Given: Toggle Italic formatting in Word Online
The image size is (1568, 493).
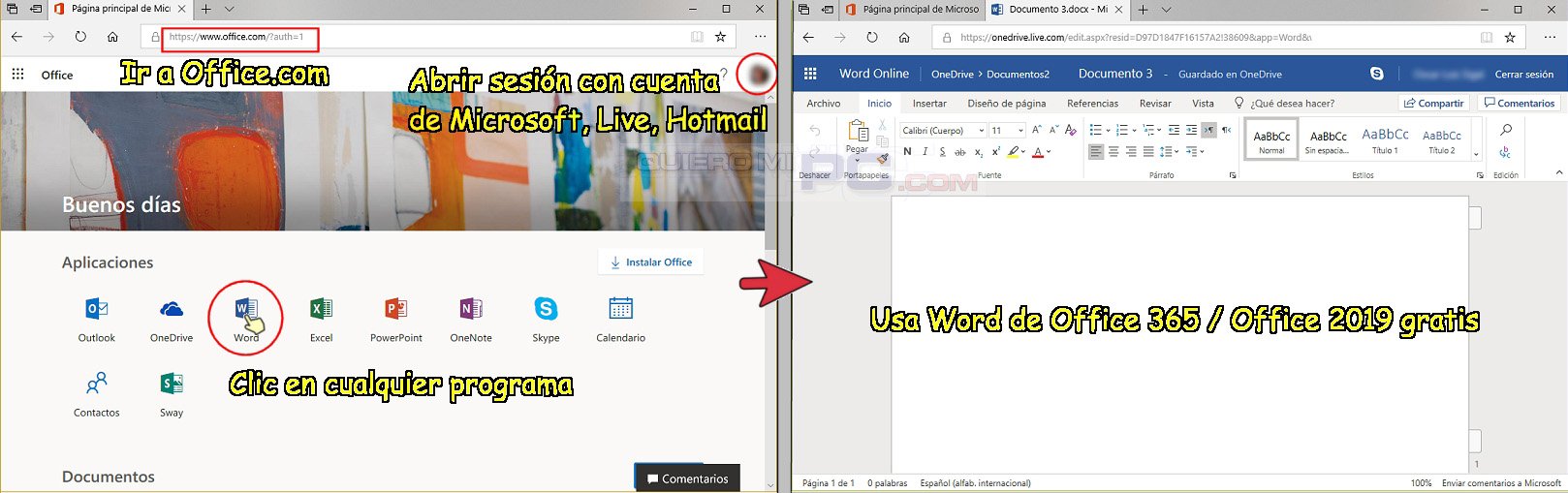Looking at the screenshot, I should pyautogui.click(x=925, y=151).
